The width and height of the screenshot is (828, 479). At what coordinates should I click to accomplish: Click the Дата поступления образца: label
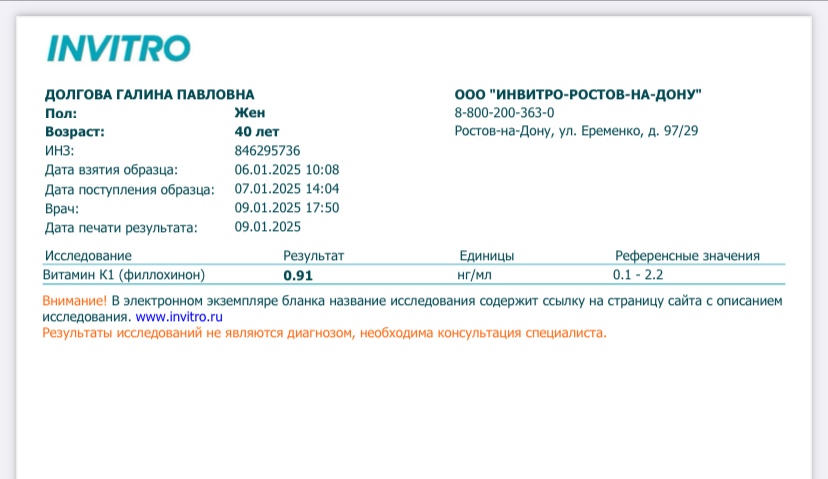(130, 190)
